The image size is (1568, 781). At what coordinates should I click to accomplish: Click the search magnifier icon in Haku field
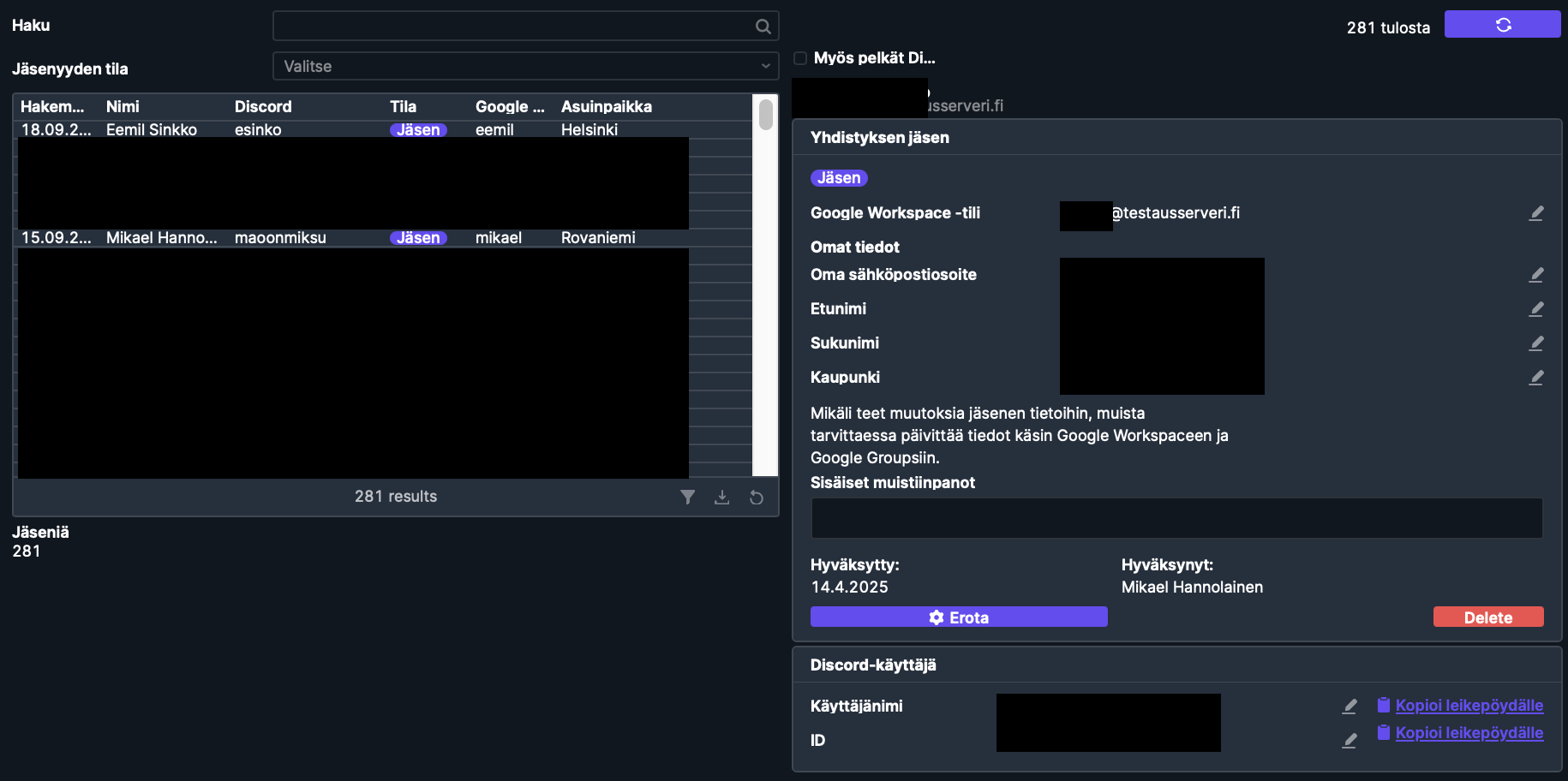pyautogui.click(x=763, y=27)
